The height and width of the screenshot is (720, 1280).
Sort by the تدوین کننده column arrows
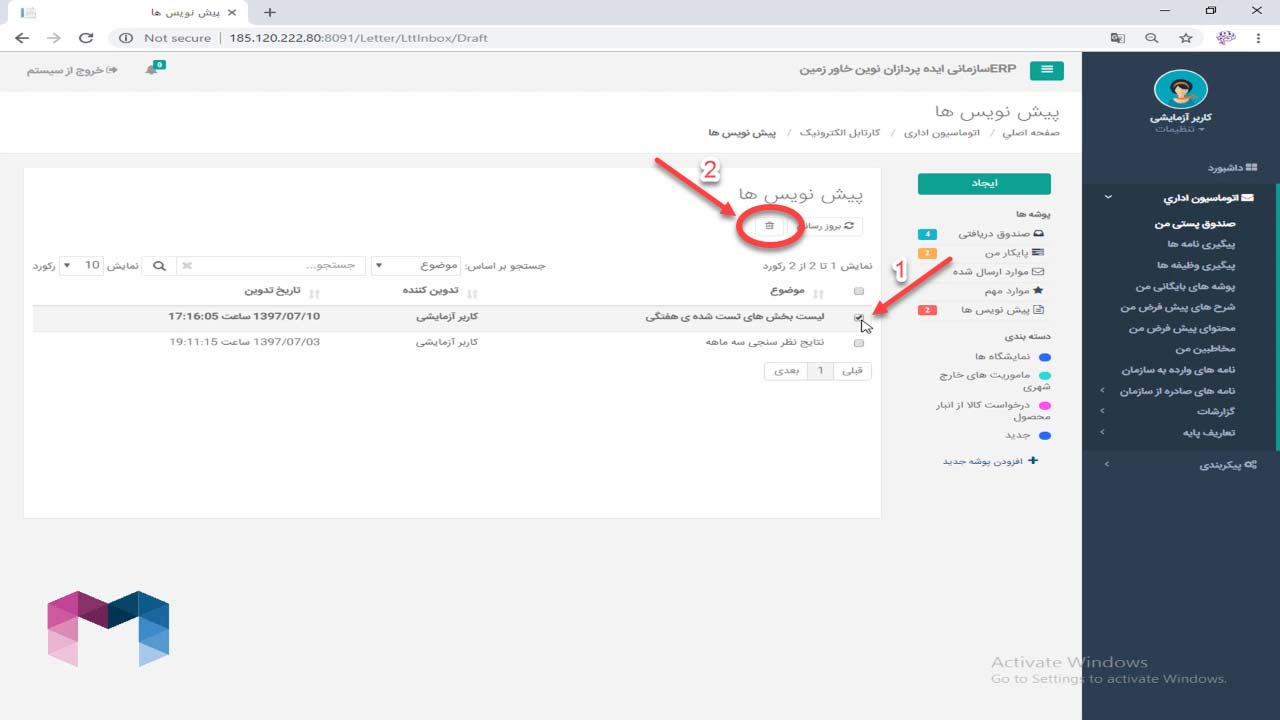click(x=473, y=293)
